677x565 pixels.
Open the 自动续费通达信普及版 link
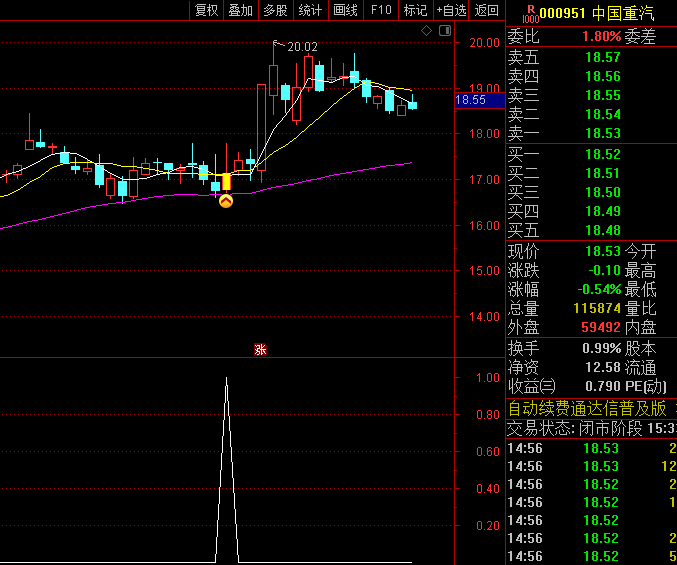587,409
